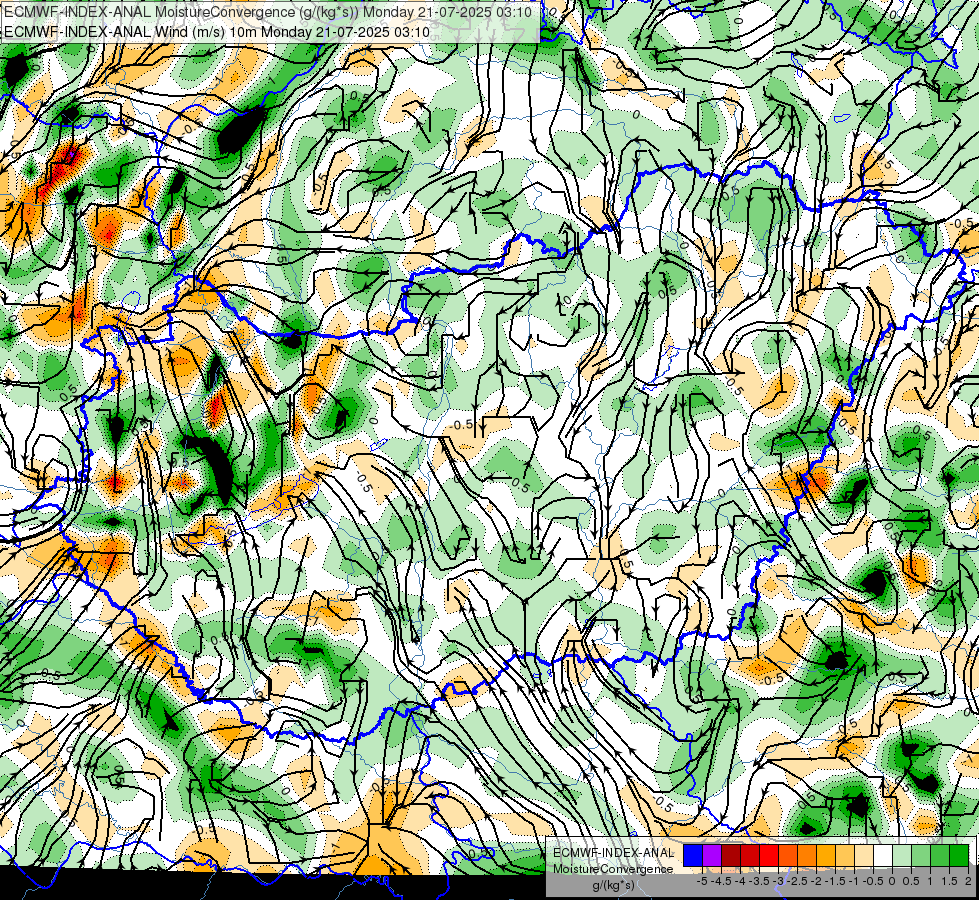Viewport: 979px width, 900px height.
Task: Click 'MoistureConvergence' label in the legend box
Action: 613,869
